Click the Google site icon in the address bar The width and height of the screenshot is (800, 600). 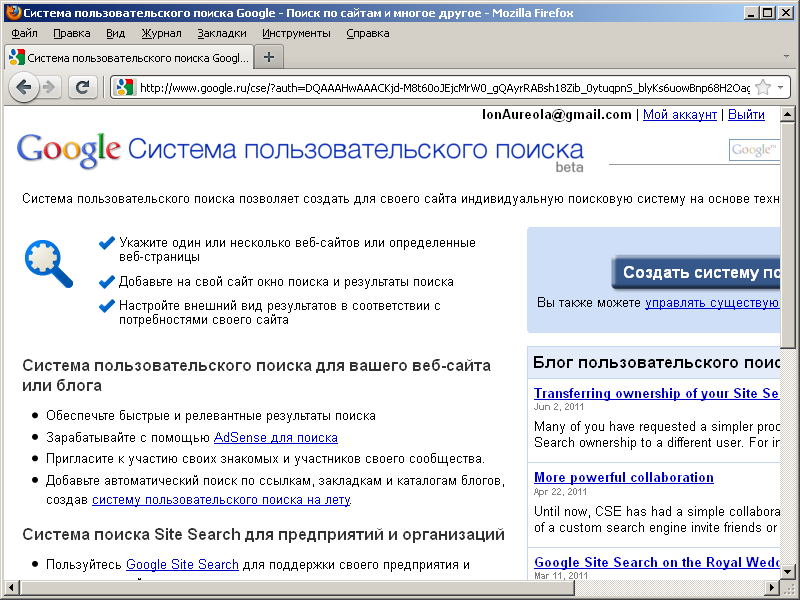pos(124,87)
